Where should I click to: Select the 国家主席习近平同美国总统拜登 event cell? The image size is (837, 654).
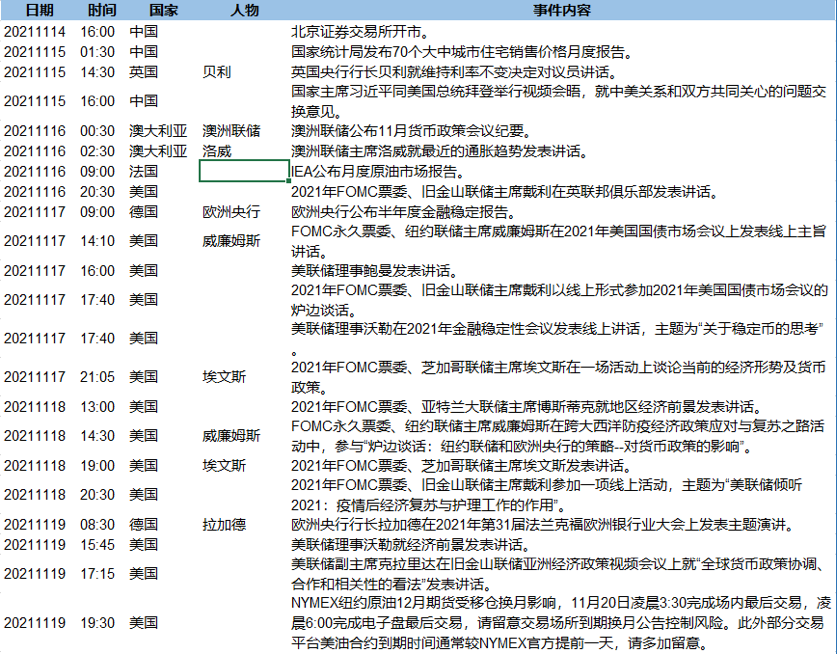point(559,101)
